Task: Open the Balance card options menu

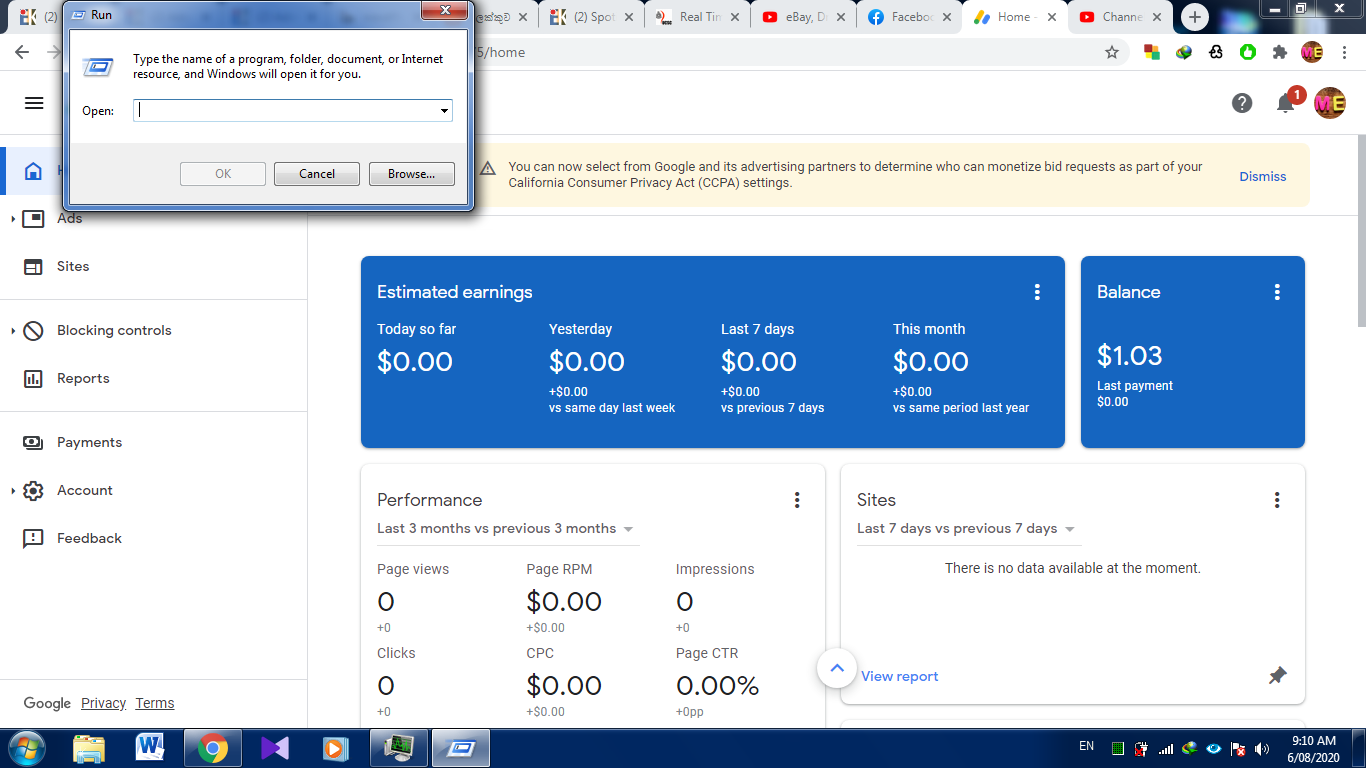Action: [1277, 292]
